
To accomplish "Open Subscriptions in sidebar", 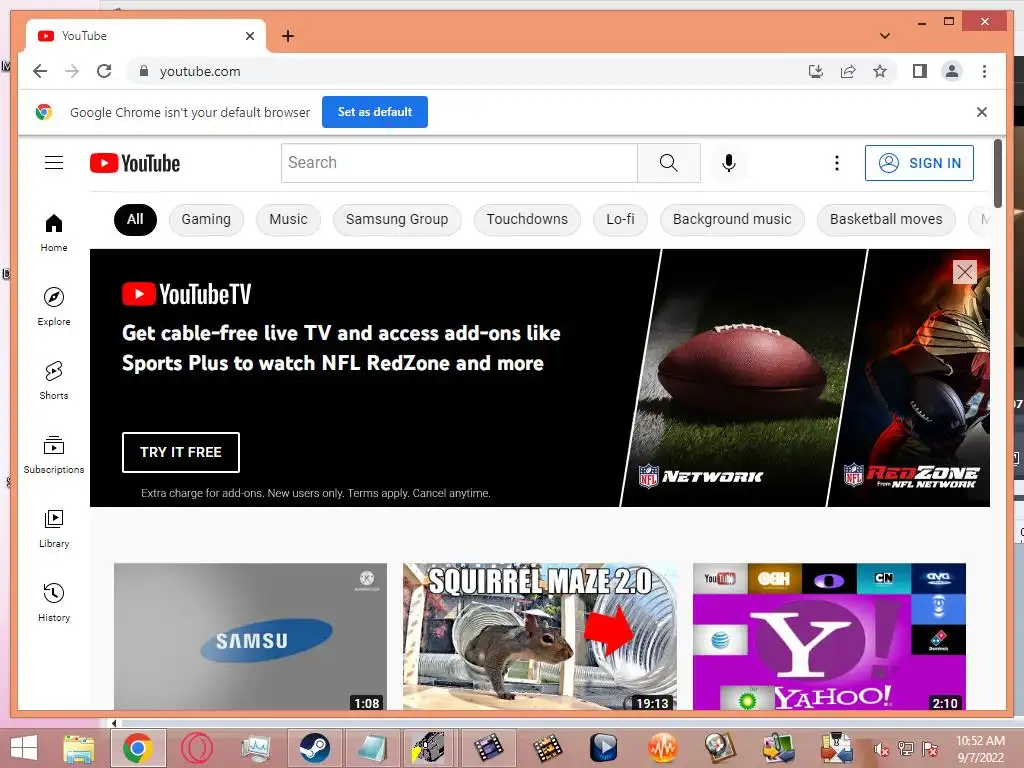I will pyautogui.click(x=54, y=455).
